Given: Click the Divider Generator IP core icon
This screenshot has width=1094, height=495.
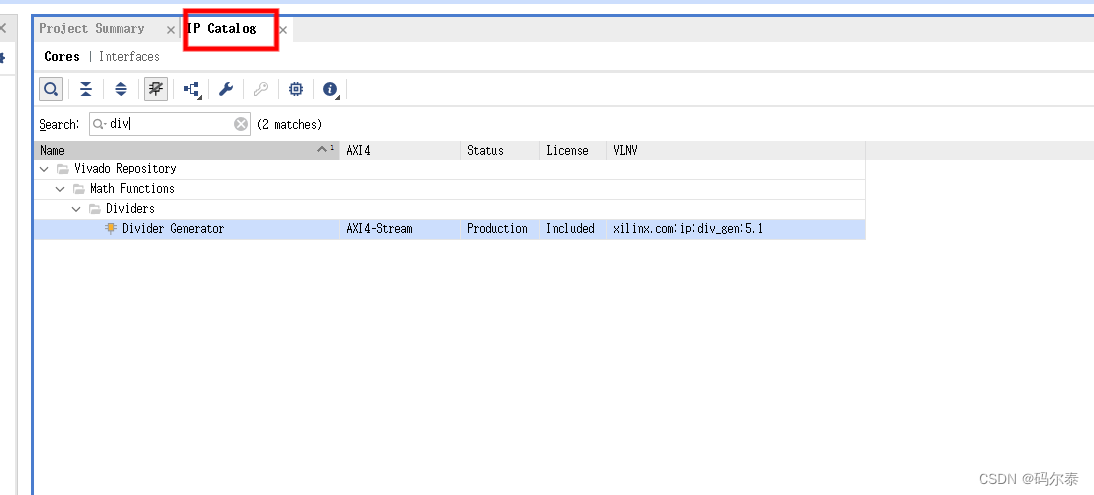Looking at the screenshot, I should [x=110, y=228].
